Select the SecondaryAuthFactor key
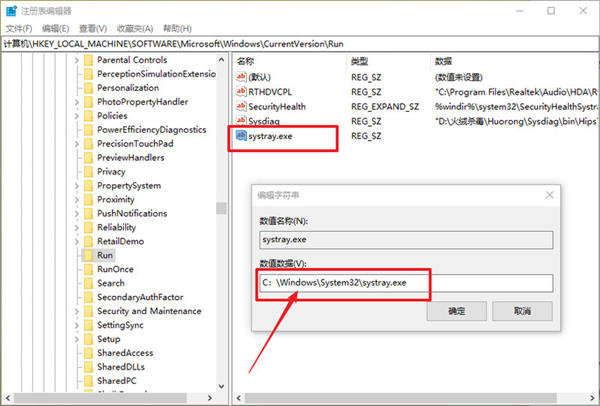 click(140, 297)
